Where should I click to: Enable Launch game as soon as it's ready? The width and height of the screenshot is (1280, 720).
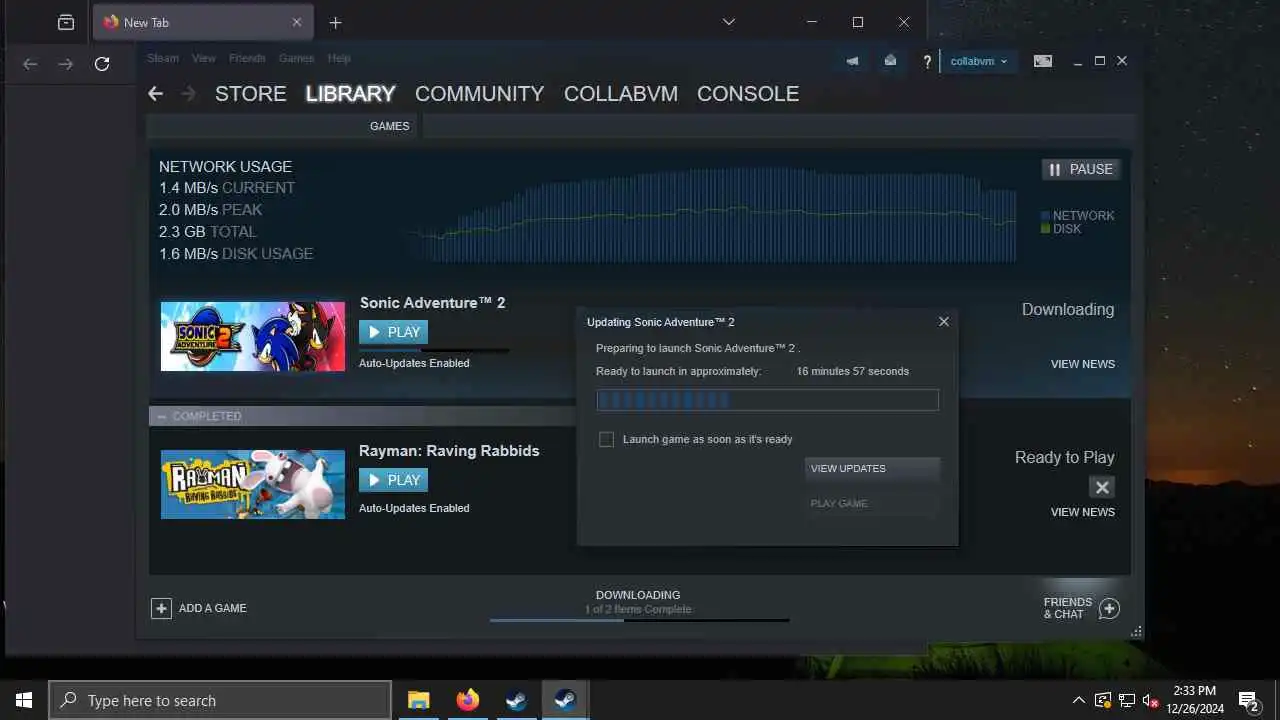tap(606, 439)
